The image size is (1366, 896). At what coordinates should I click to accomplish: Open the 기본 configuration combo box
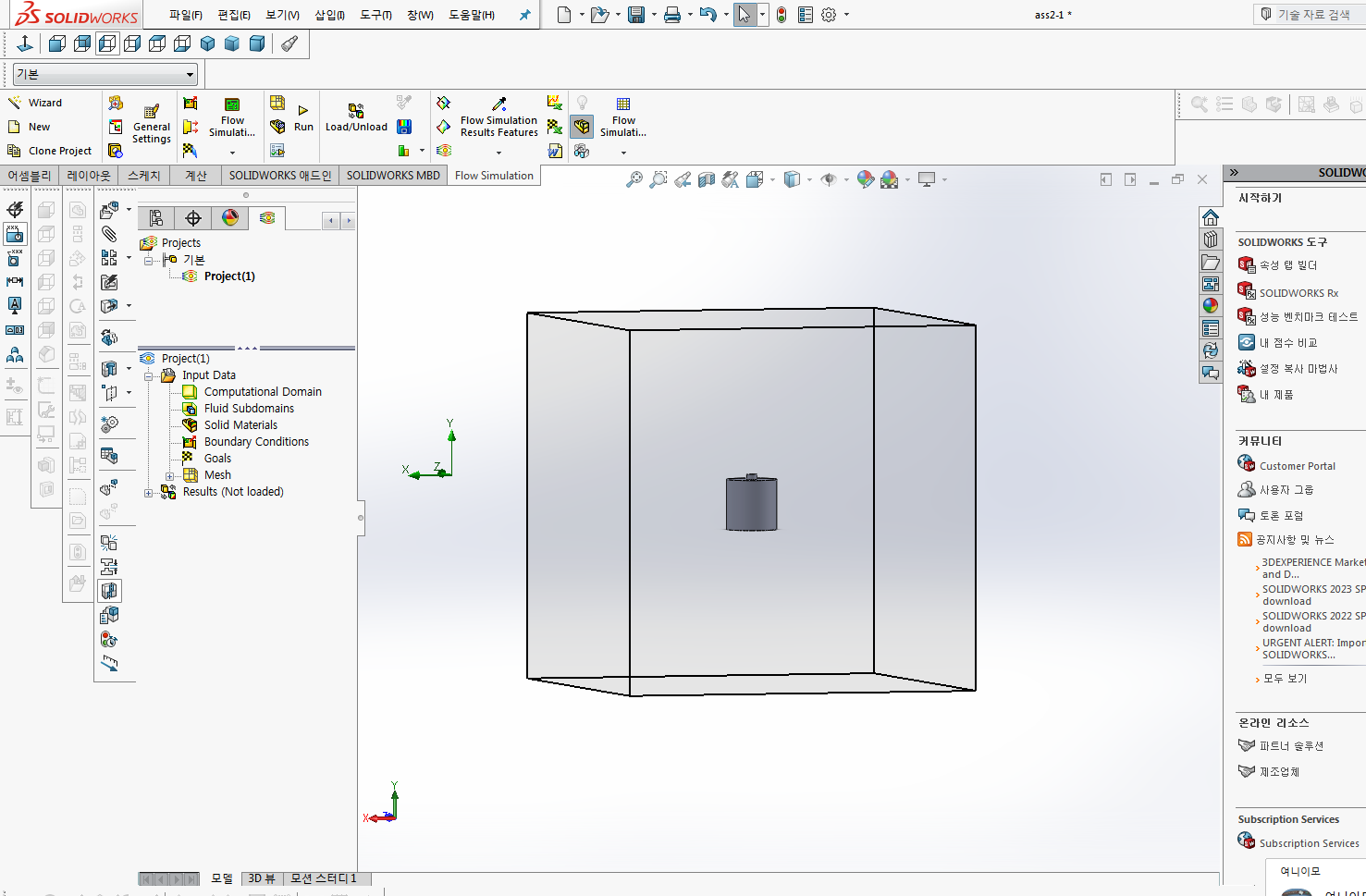pos(105,74)
